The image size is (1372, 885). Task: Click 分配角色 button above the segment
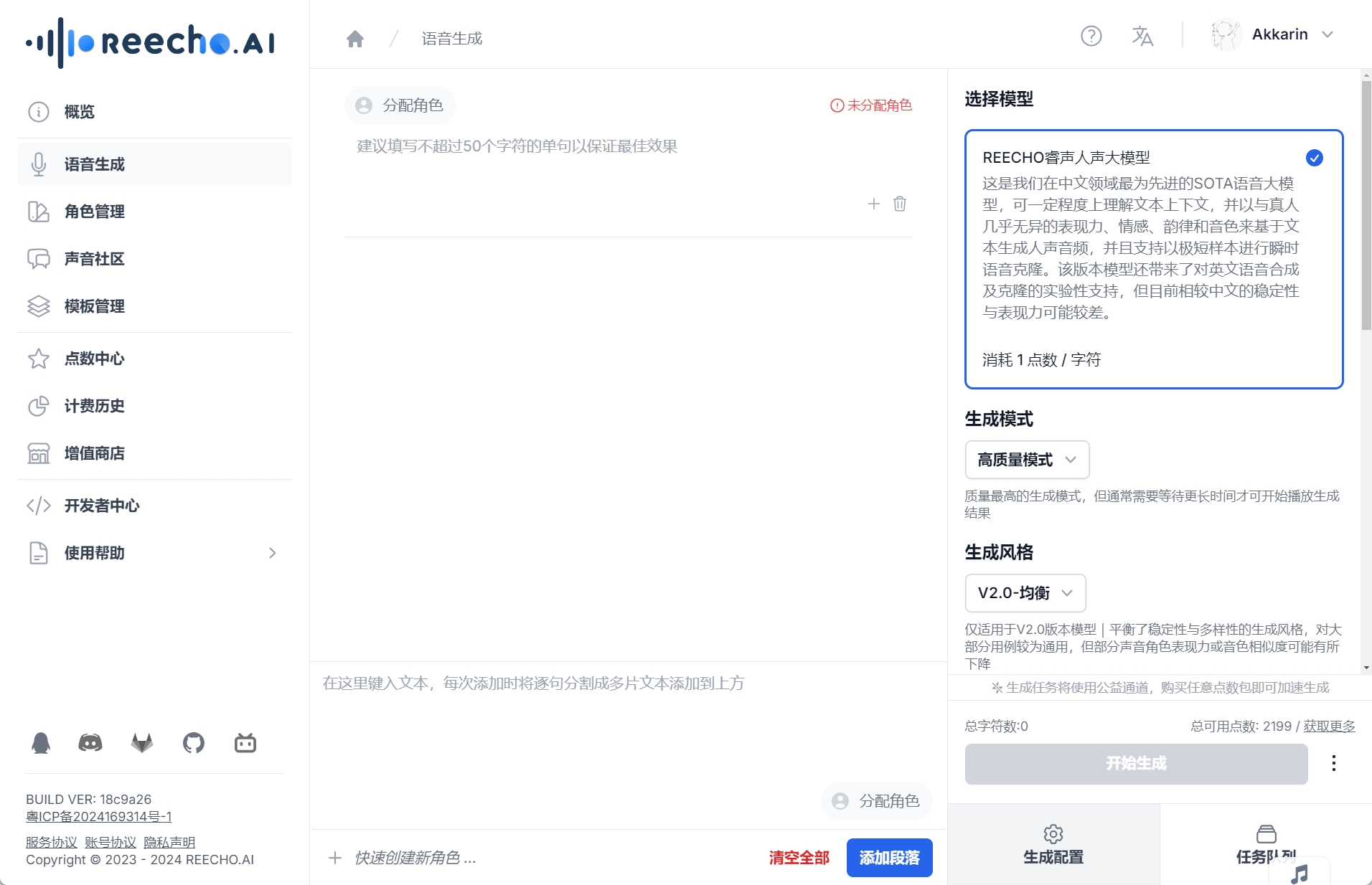tap(400, 105)
